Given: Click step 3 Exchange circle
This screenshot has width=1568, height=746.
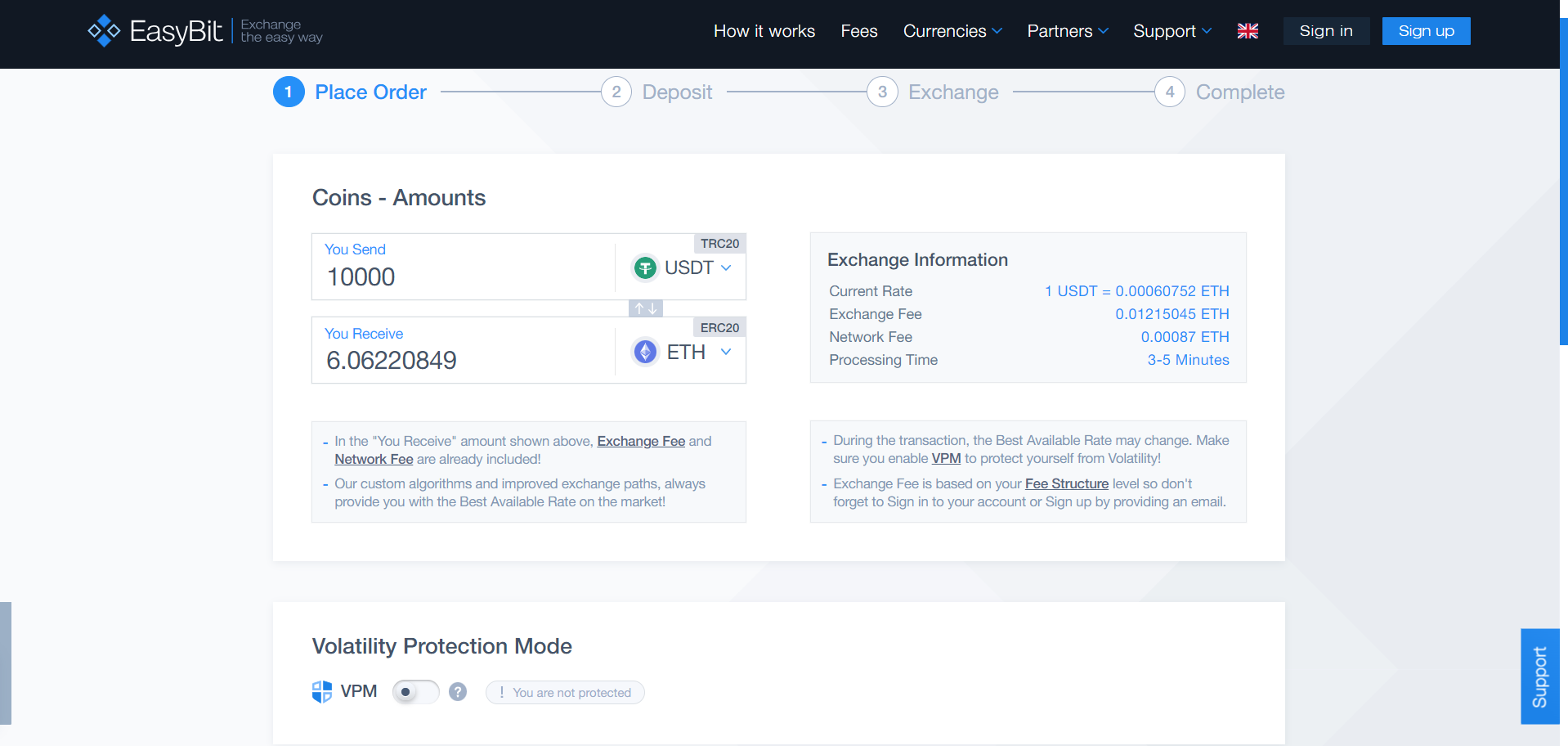Looking at the screenshot, I should tap(882, 92).
